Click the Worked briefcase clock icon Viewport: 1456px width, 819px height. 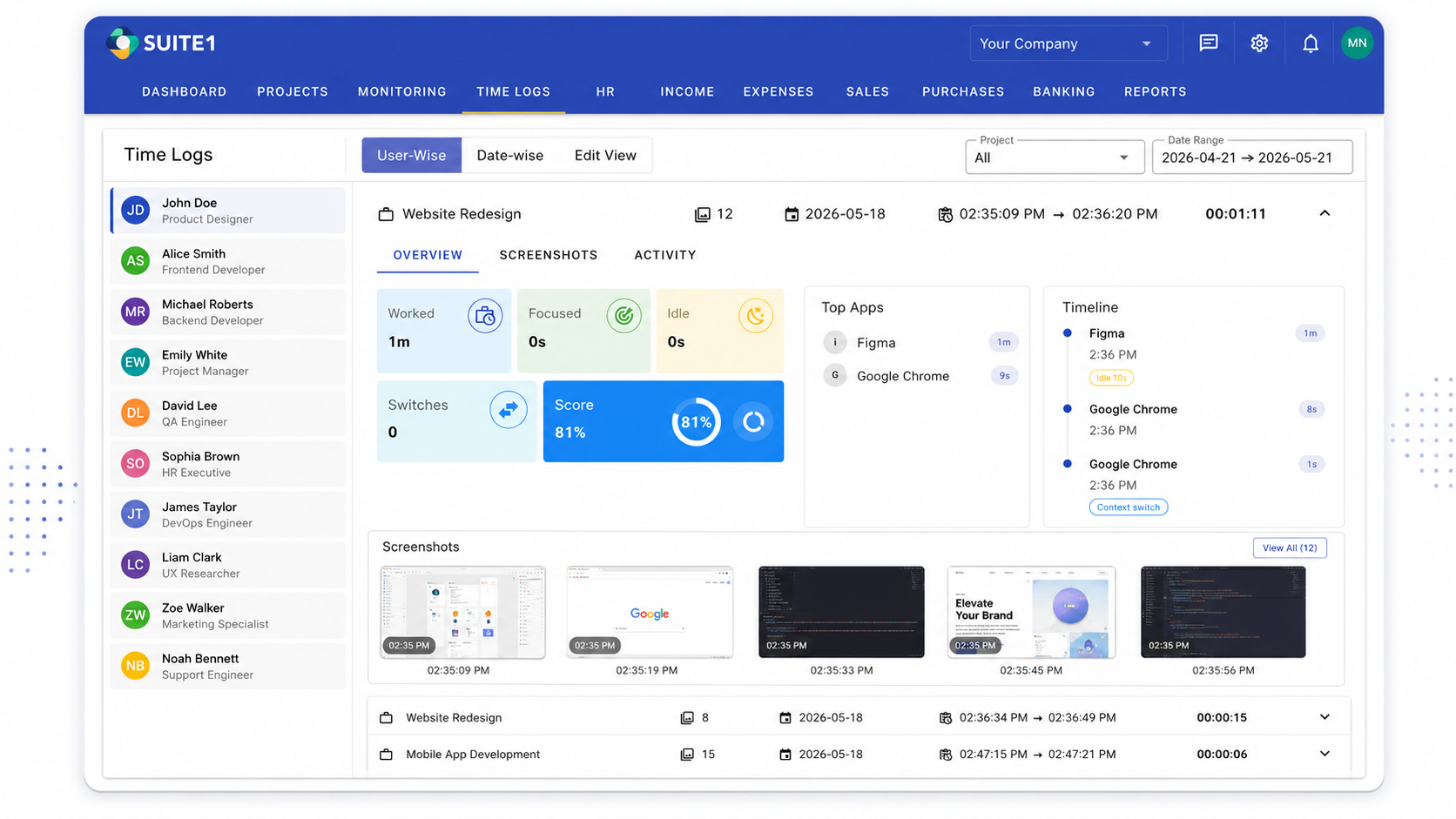[x=485, y=316]
